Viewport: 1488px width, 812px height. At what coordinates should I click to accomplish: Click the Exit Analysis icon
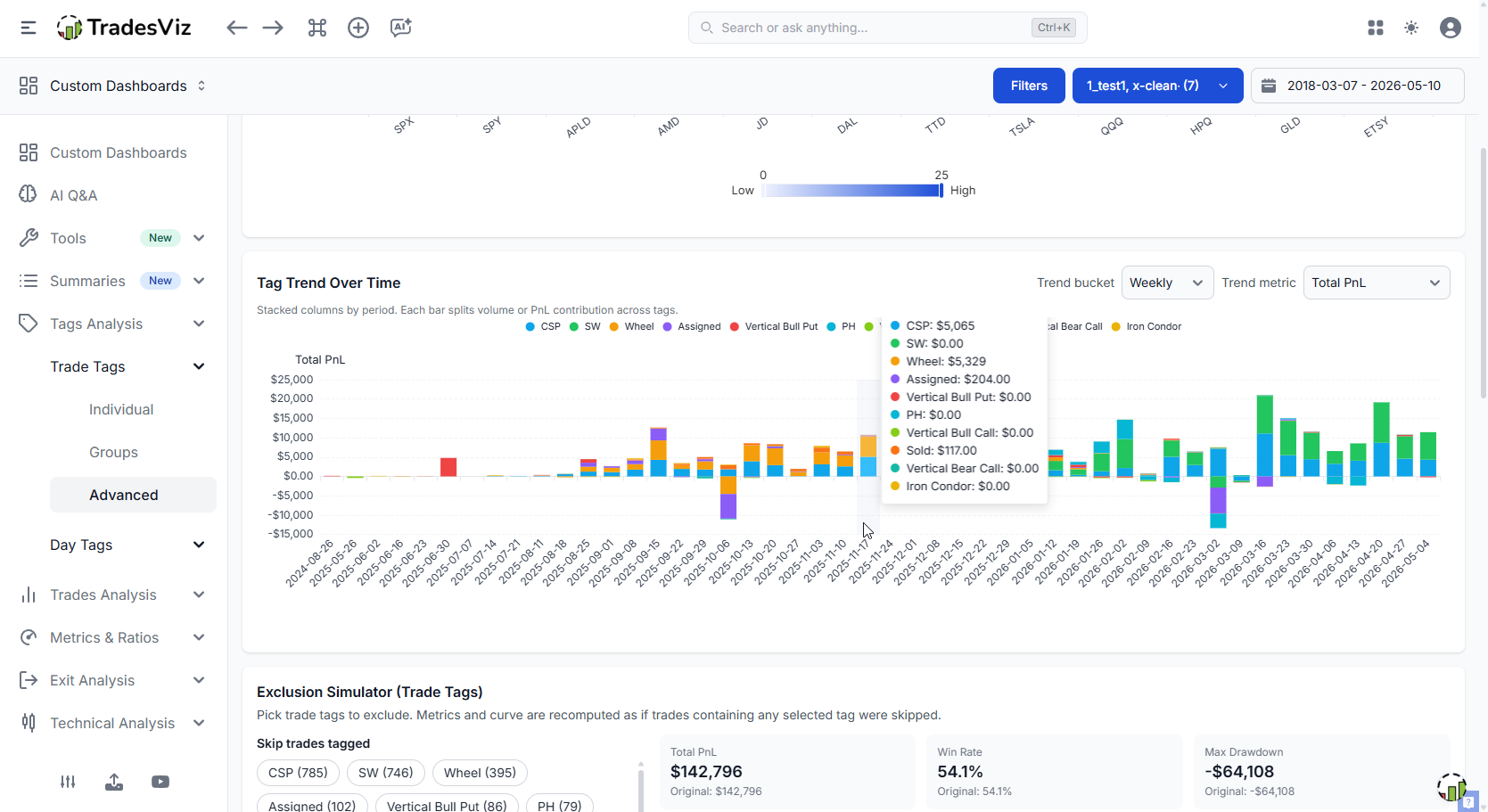coord(29,680)
